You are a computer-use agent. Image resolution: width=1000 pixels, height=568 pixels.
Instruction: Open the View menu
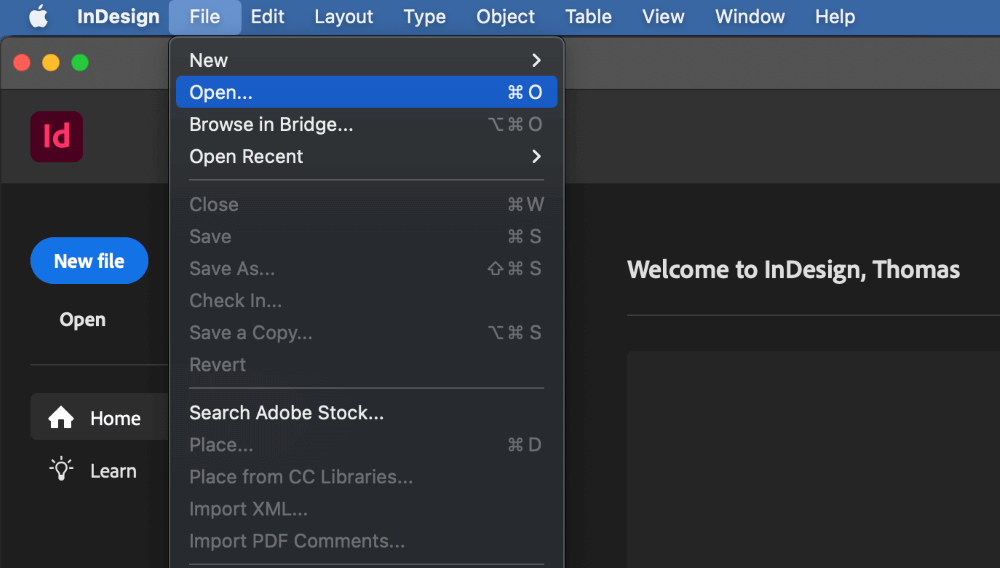tap(663, 17)
